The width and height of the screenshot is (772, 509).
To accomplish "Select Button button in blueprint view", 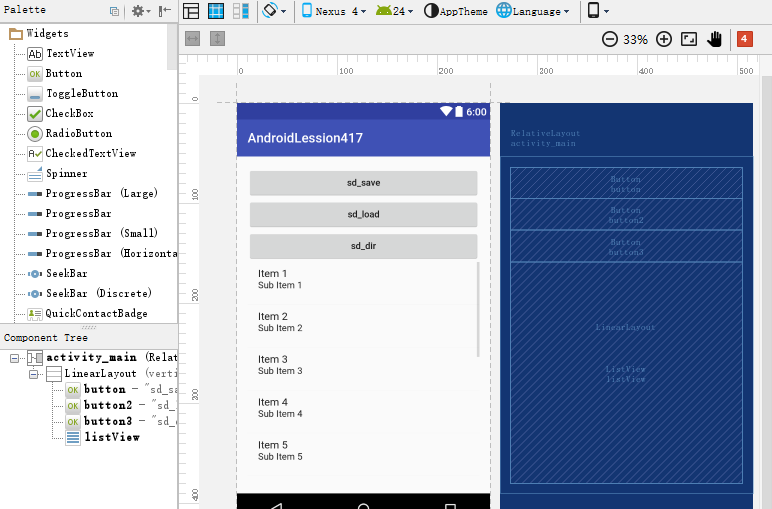I will tap(626, 183).
